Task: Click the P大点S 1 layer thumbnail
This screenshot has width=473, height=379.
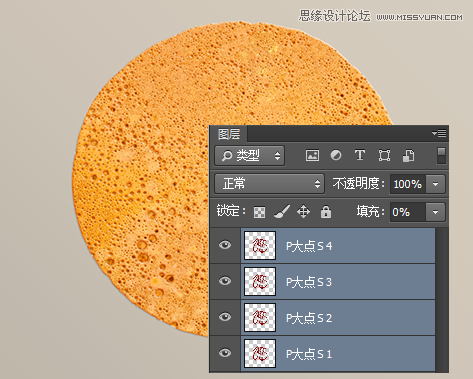Action: click(260, 354)
